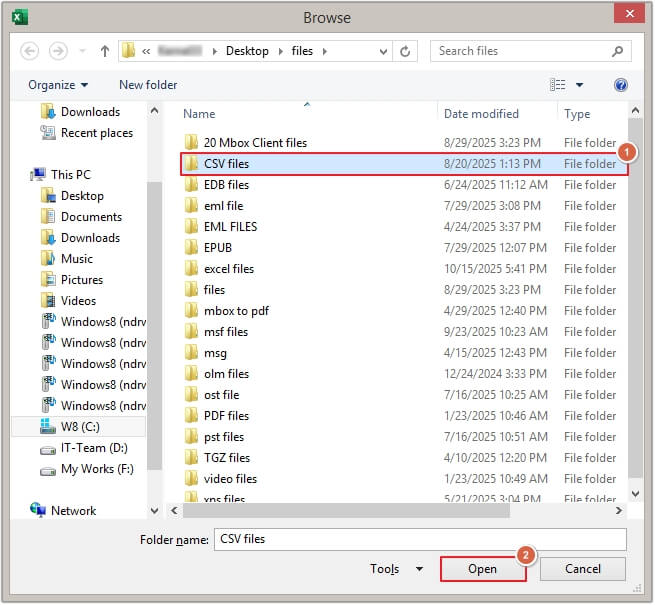Open Recent places in the sidebar
The height and width of the screenshot is (605, 655).
tap(87, 133)
